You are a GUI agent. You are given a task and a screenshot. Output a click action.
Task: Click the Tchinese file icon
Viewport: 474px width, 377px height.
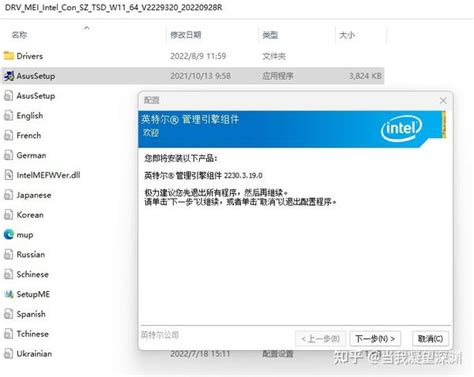pos(8,334)
